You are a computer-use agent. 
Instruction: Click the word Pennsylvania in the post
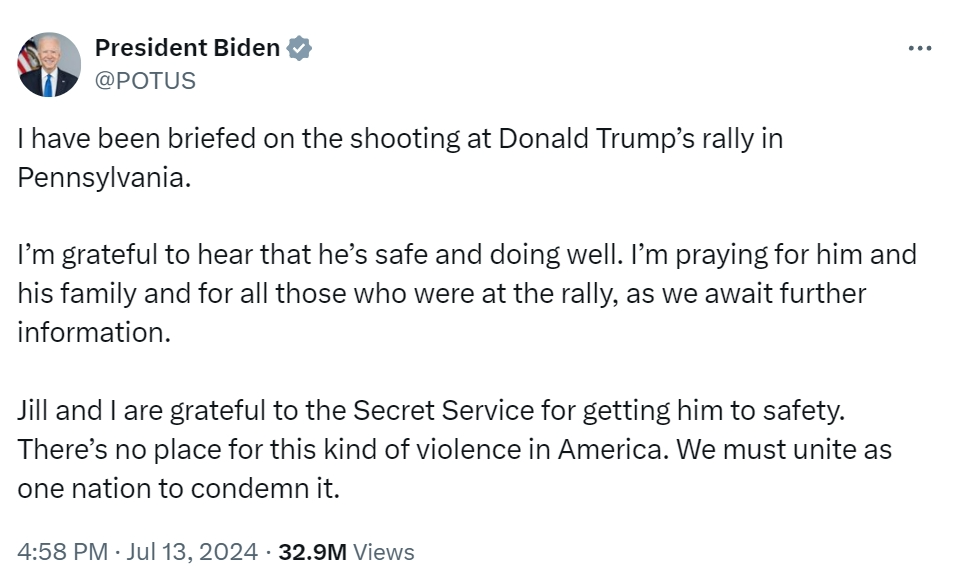[104, 178]
